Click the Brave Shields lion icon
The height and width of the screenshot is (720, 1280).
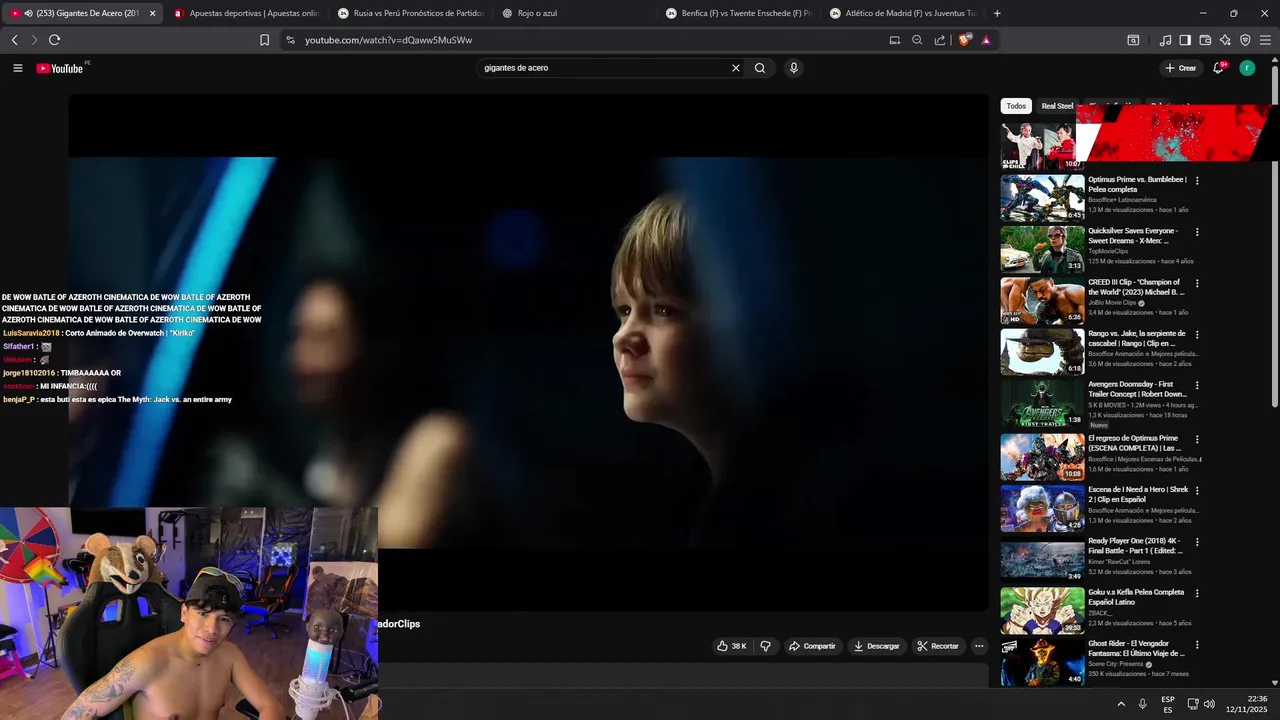965,40
